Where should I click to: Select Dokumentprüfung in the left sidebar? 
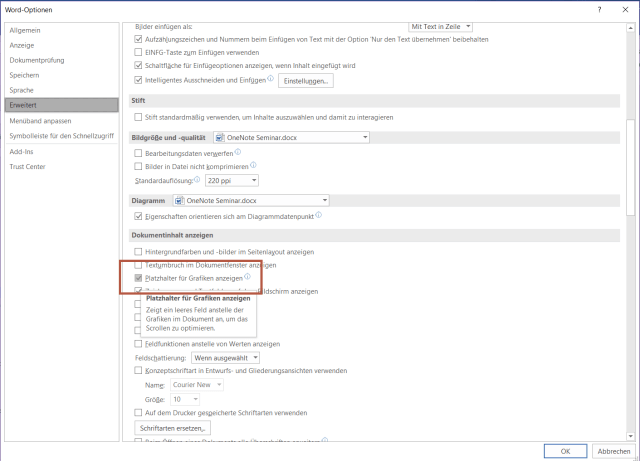(x=36, y=60)
